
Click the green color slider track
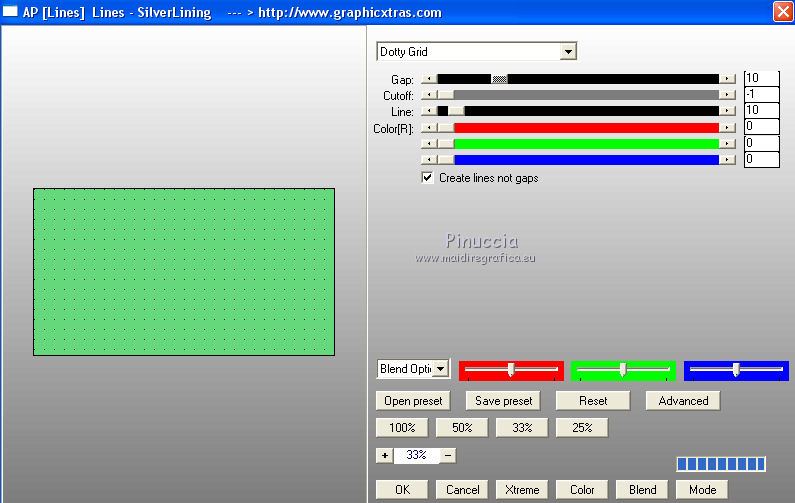click(x=587, y=144)
